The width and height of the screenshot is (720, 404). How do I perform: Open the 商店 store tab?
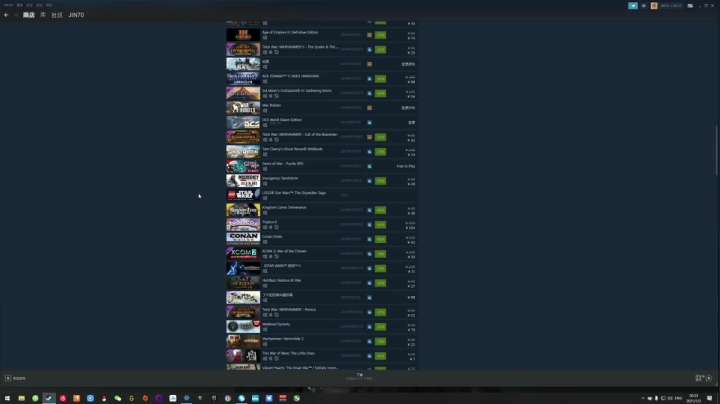(28, 15)
